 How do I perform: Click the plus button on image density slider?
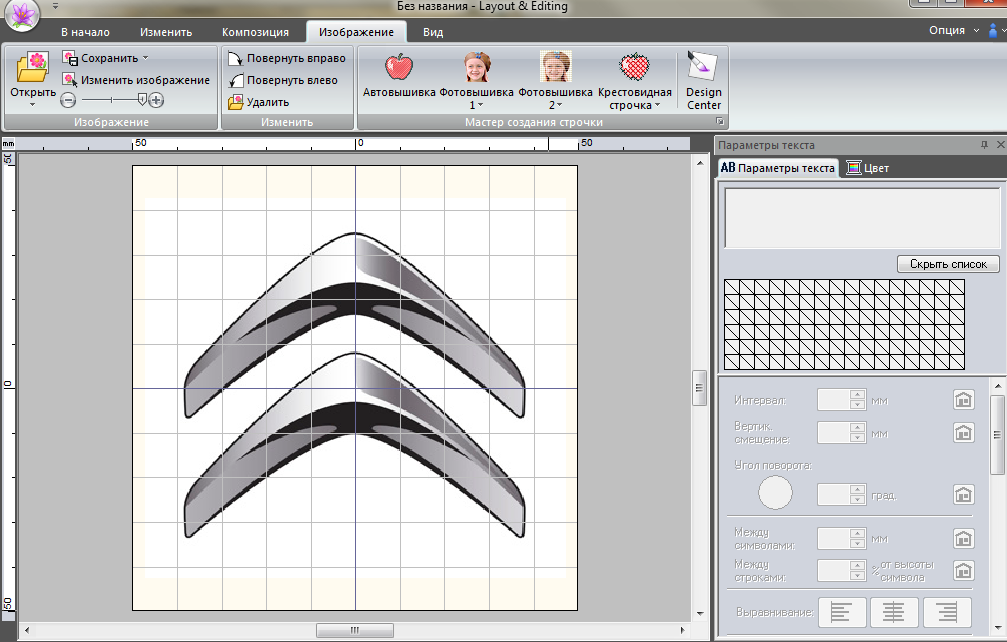coord(157,99)
